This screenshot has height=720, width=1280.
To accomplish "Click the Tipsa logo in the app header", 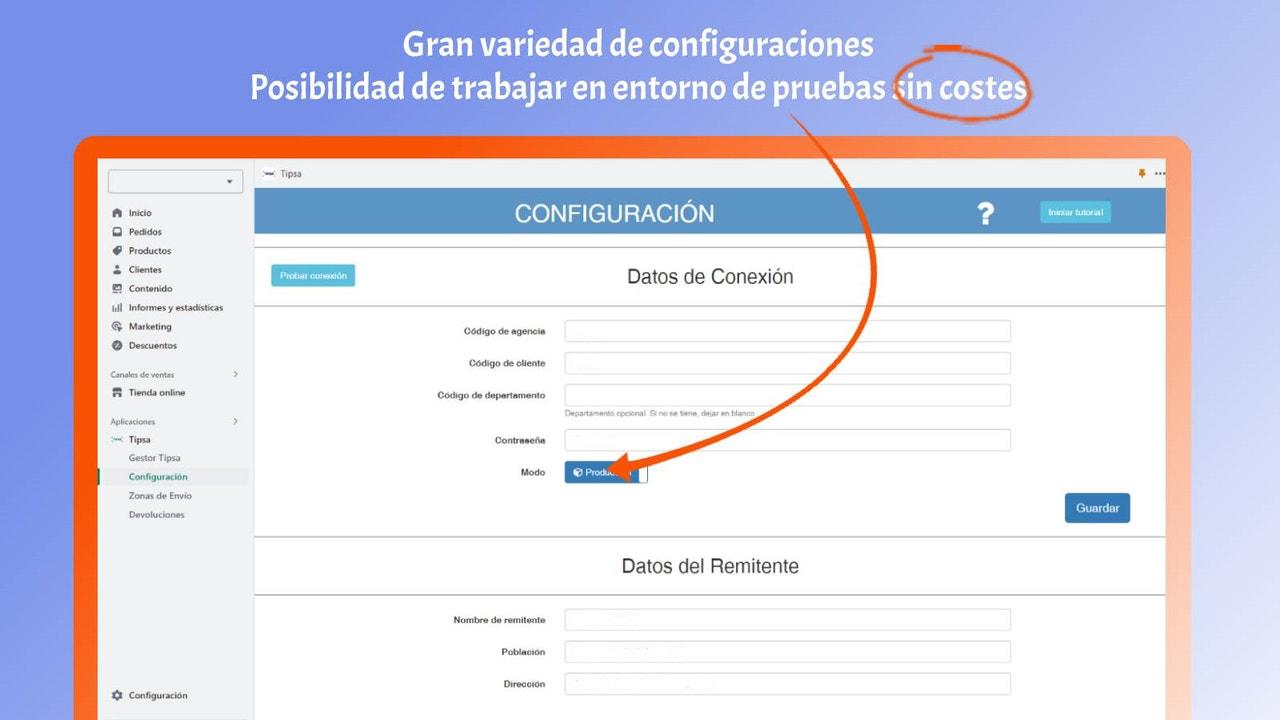I will click(268, 174).
